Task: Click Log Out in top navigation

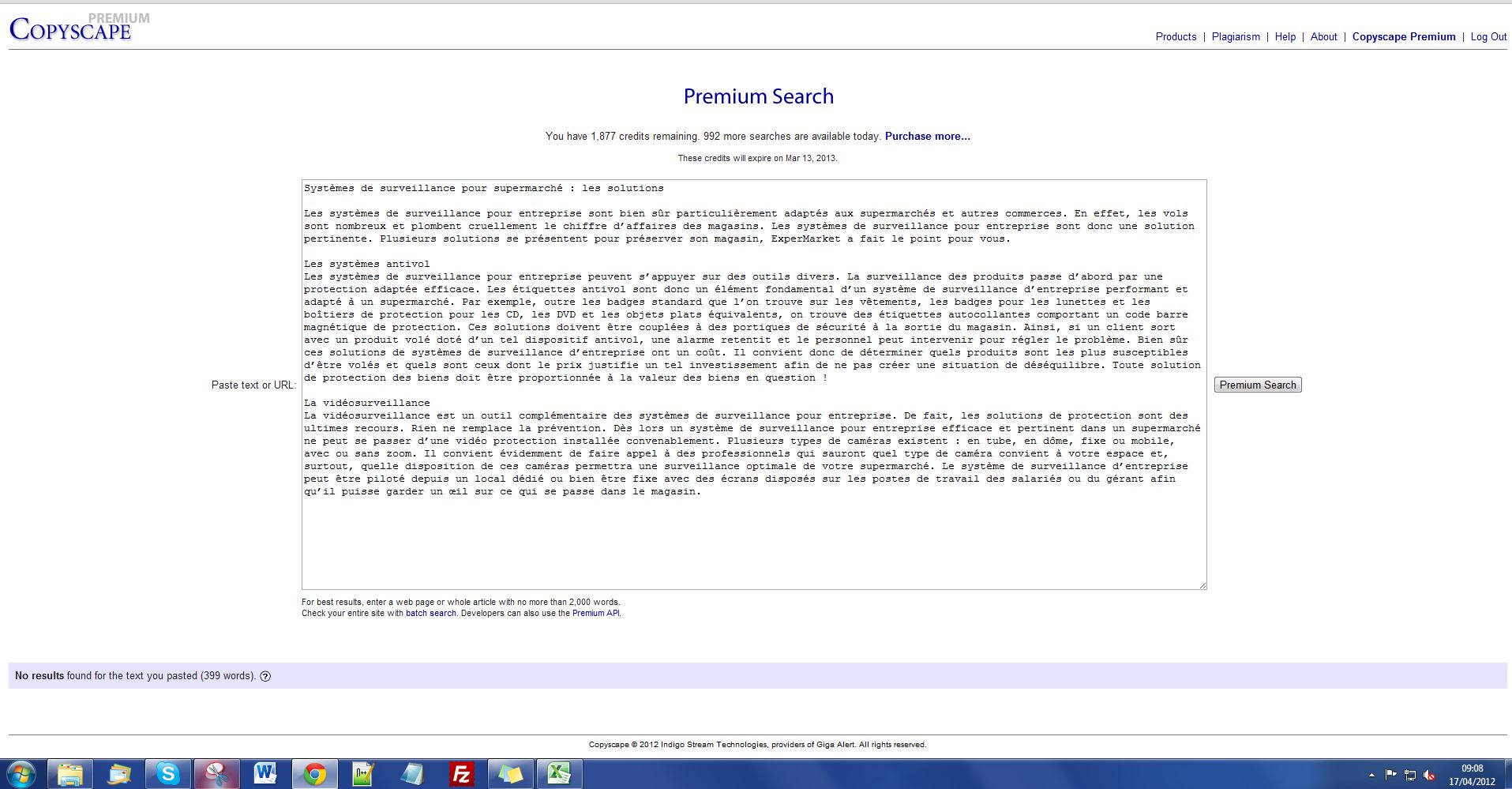Action: pyautogui.click(x=1488, y=36)
